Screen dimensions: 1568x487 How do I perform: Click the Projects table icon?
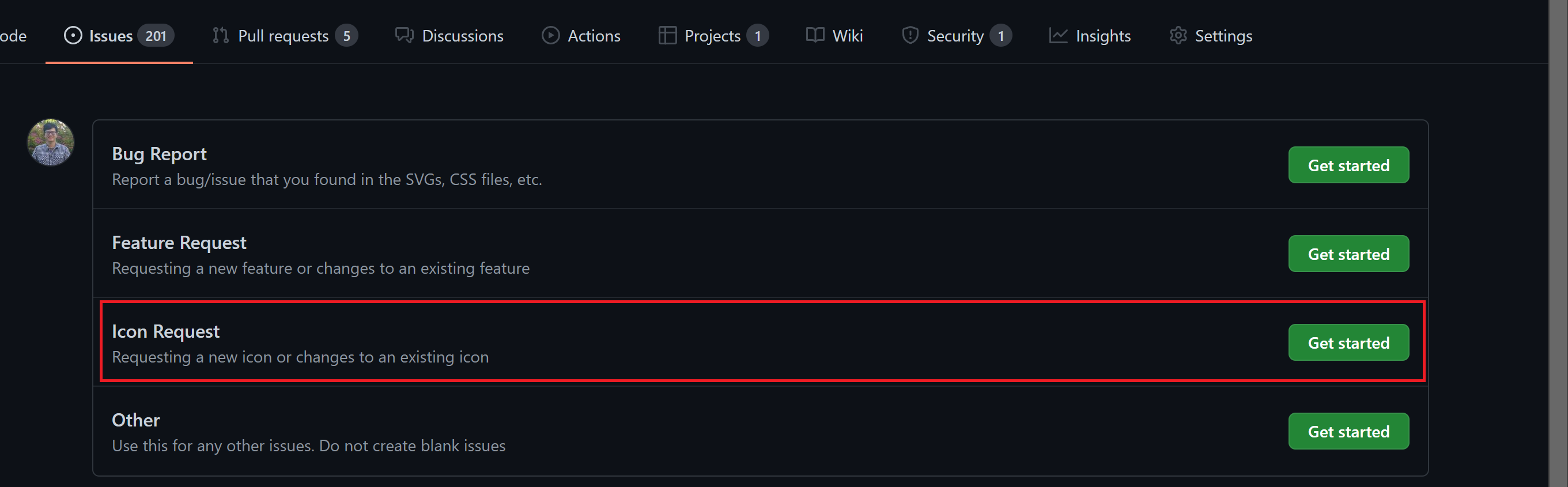point(667,35)
